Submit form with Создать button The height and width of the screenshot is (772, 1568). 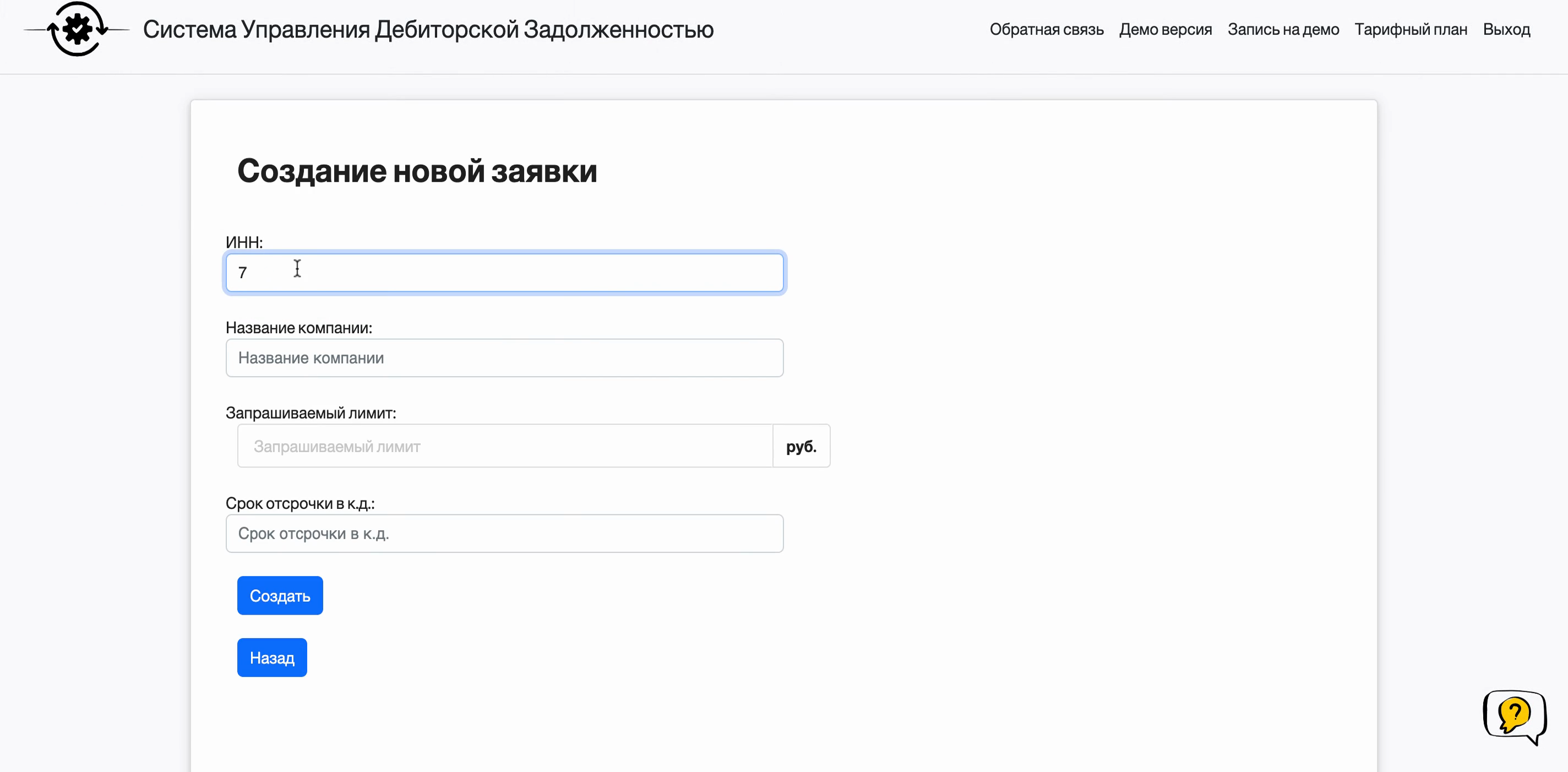[x=280, y=595]
